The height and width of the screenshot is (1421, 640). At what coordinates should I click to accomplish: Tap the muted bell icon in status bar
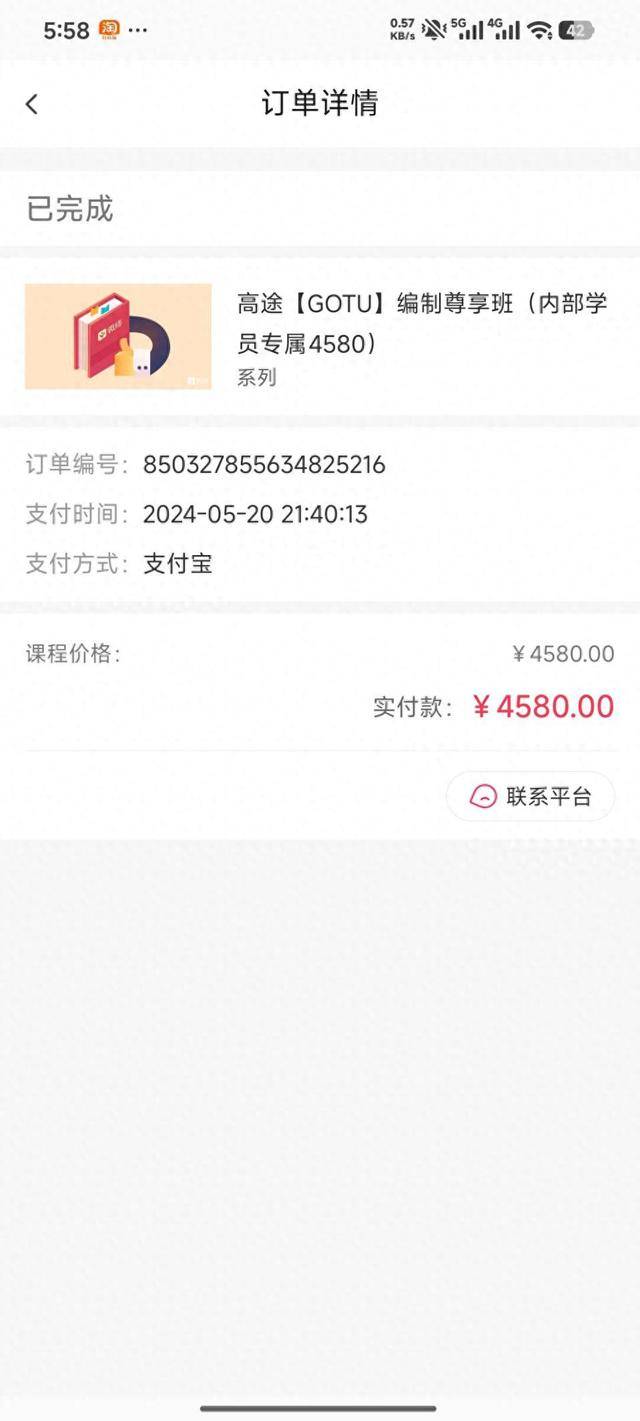[433, 29]
